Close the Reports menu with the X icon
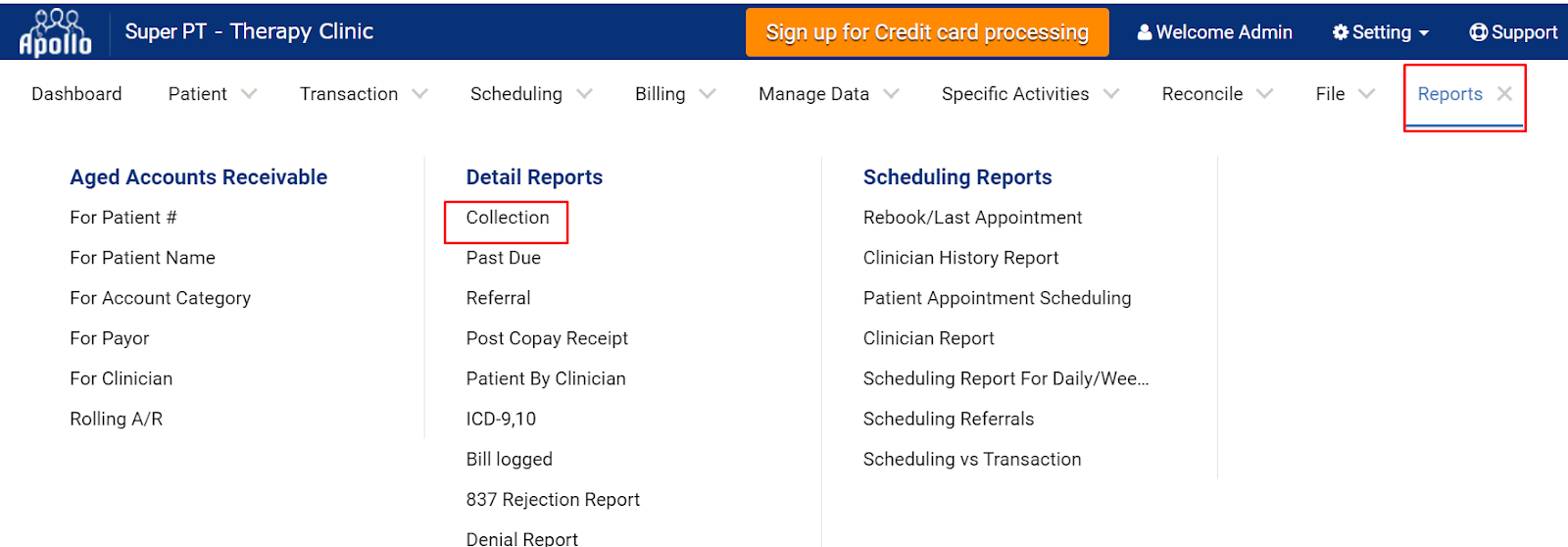The width and height of the screenshot is (1568, 547). 1504,93
